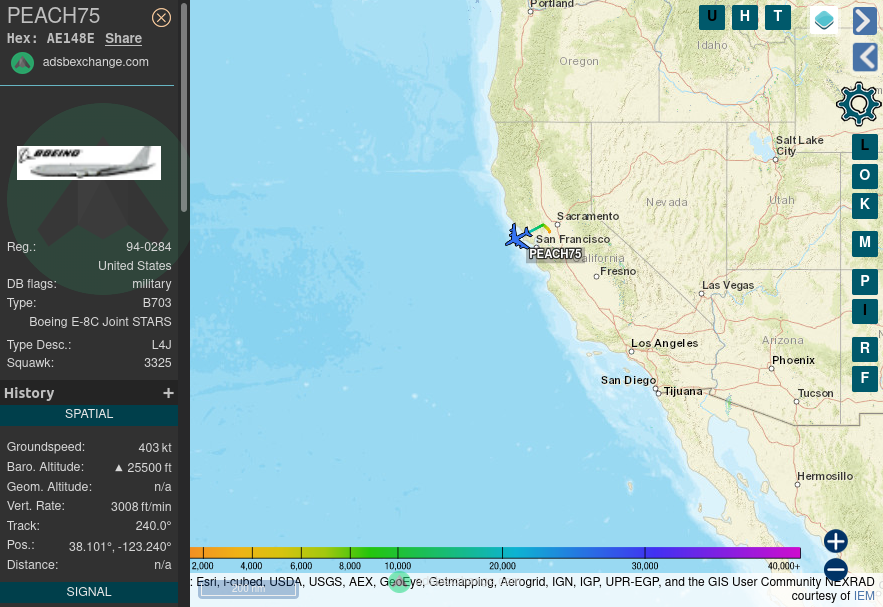The height and width of the screenshot is (607, 883).
Task: Zoom in with the plus button
Action: click(836, 541)
